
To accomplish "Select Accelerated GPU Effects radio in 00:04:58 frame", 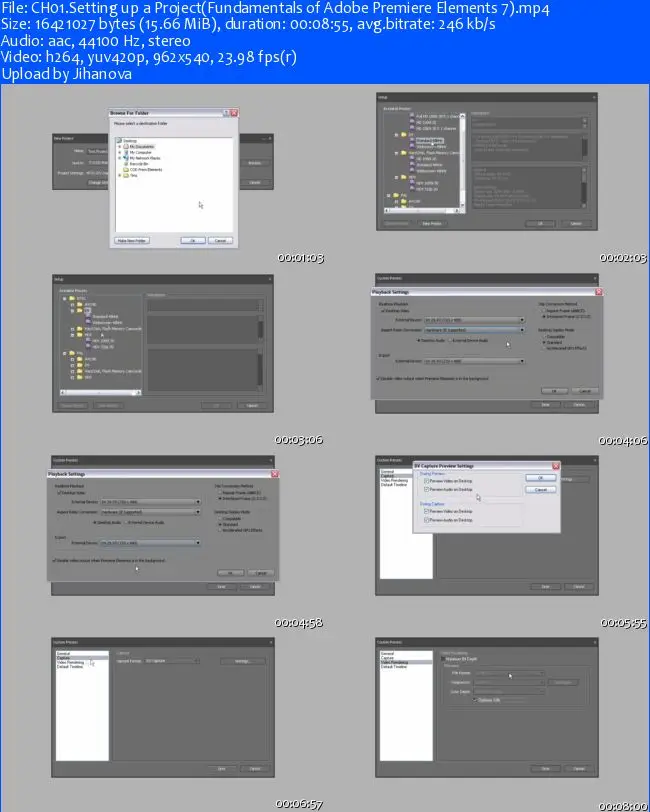I will click(220, 530).
